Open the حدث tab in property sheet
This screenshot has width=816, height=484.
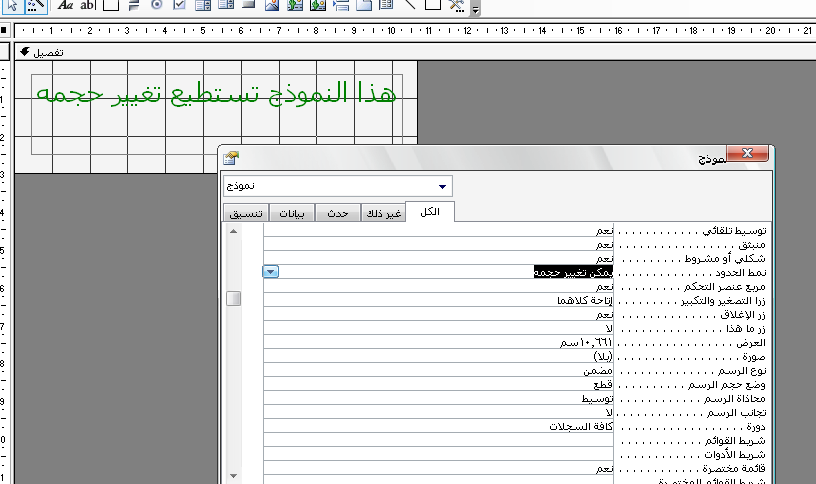click(338, 214)
